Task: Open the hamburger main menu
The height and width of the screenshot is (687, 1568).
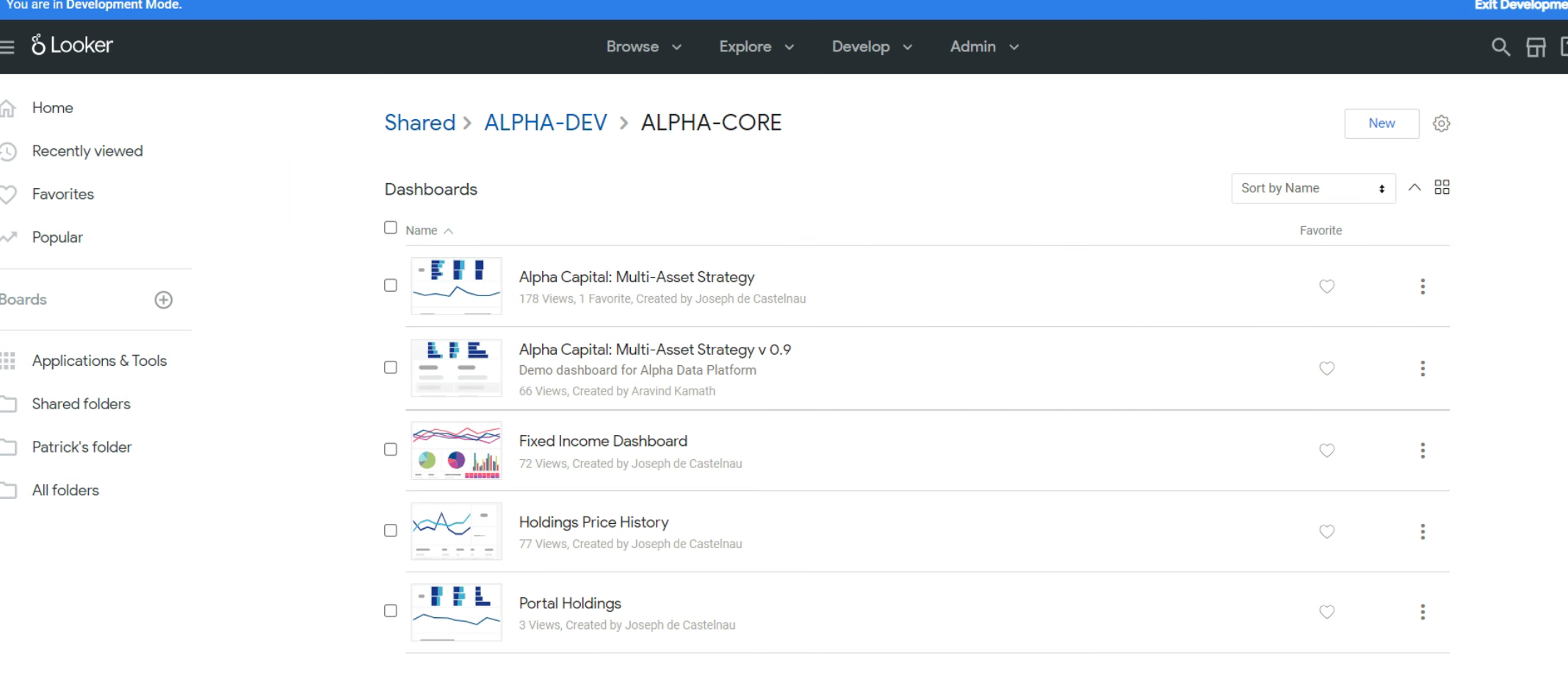Action: point(7,47)
